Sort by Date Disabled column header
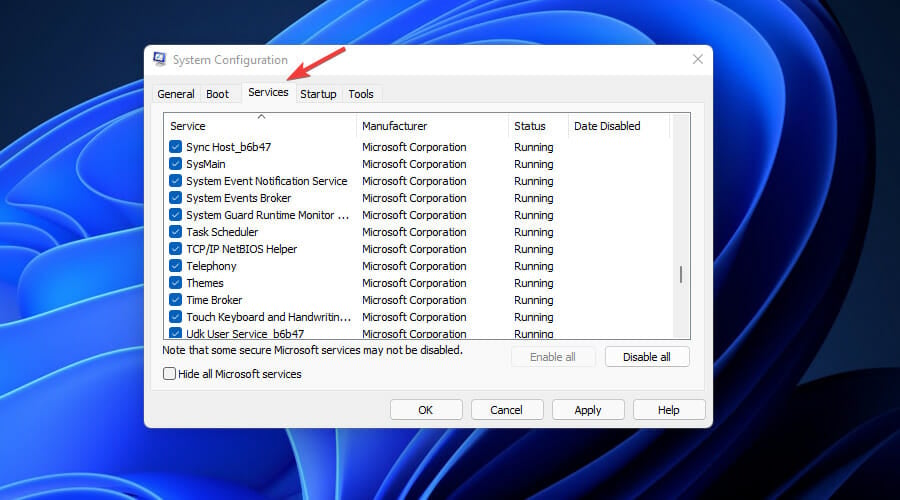900x500 pixels. click(619, 126)
